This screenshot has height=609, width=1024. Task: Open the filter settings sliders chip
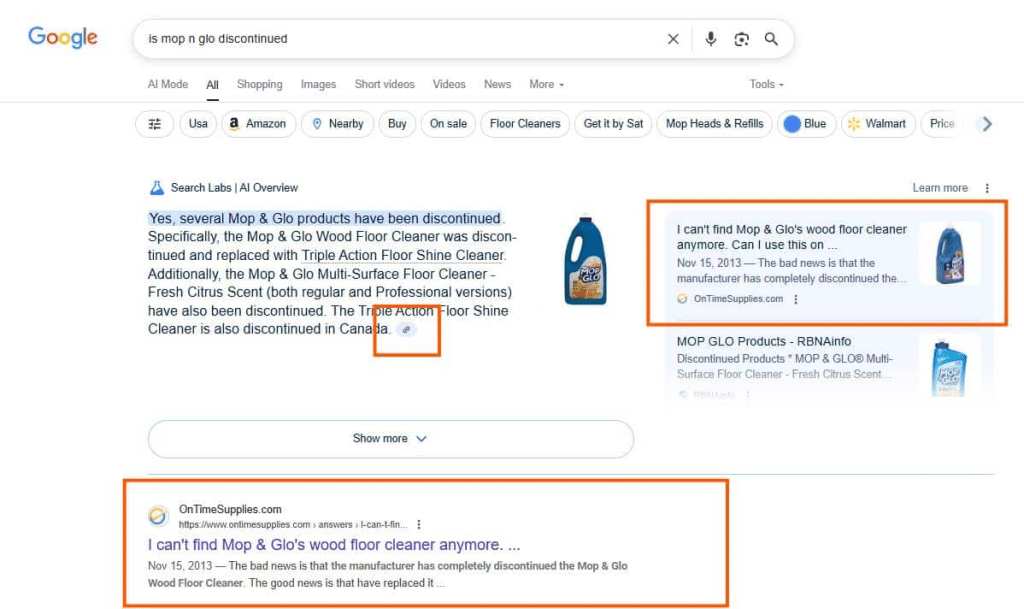(155, 124)
